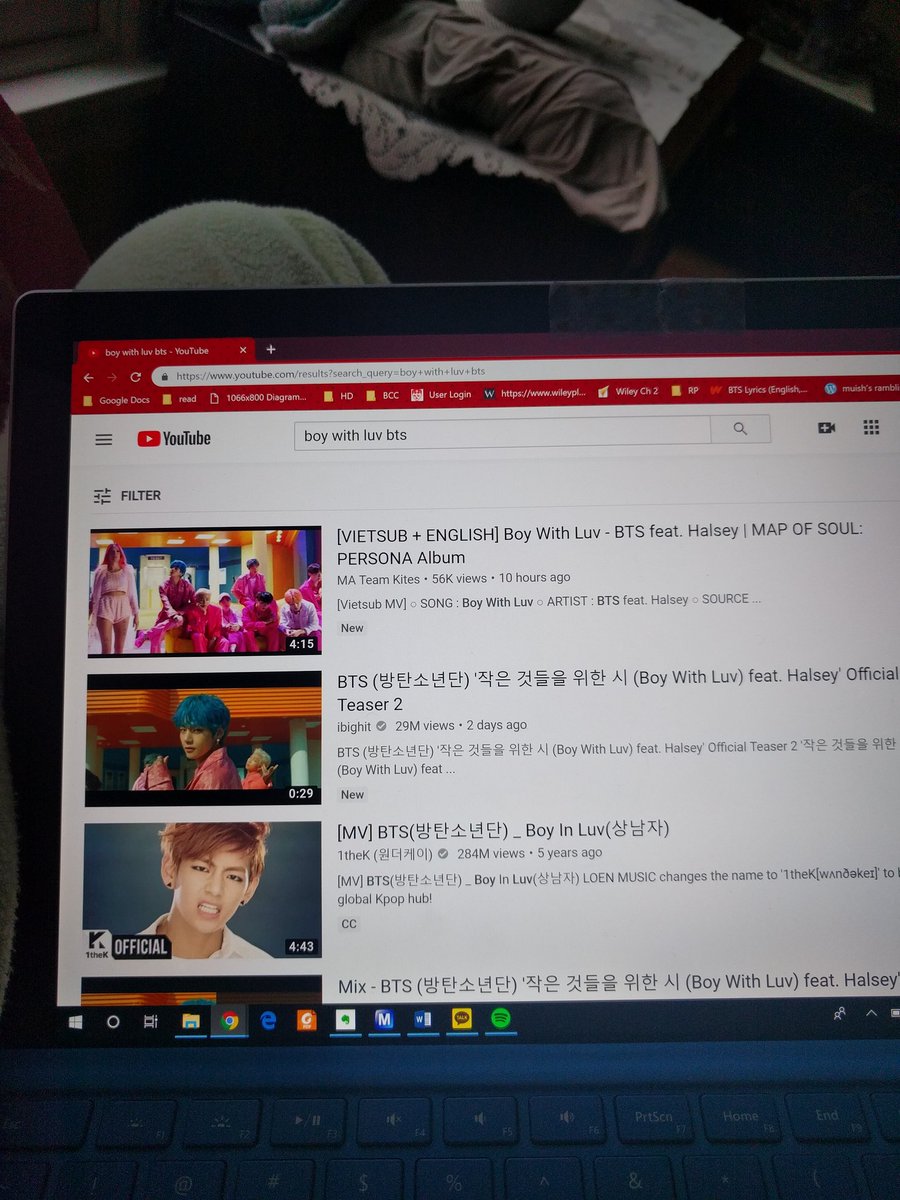Click '[VIETSUB + ENGLISH] Boy With Luv' title
This screenshot has width=900, height=1200.
click(599, 545)
